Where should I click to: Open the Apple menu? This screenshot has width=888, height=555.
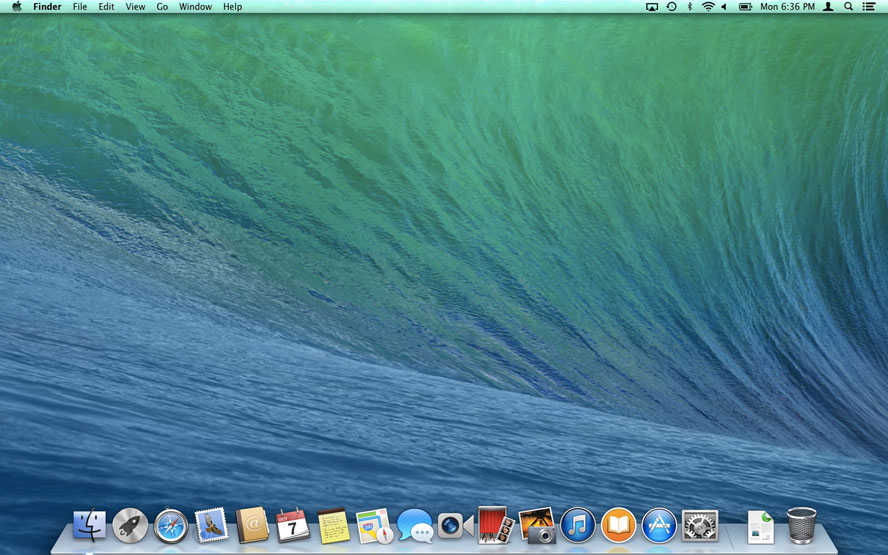17,7
